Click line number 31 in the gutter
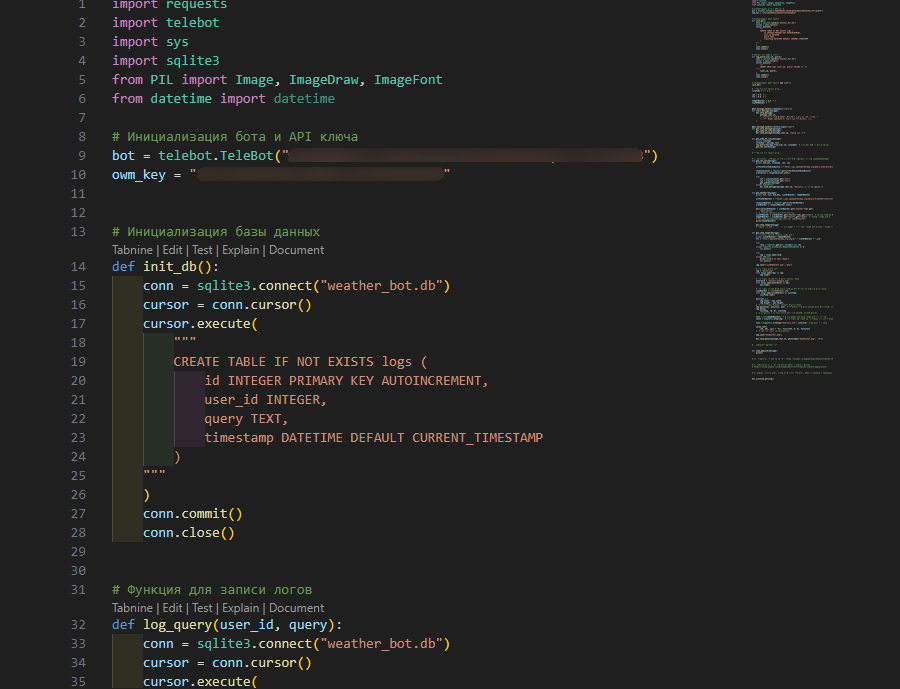Viewport: 900px width, 689px height. pos(78,589)
